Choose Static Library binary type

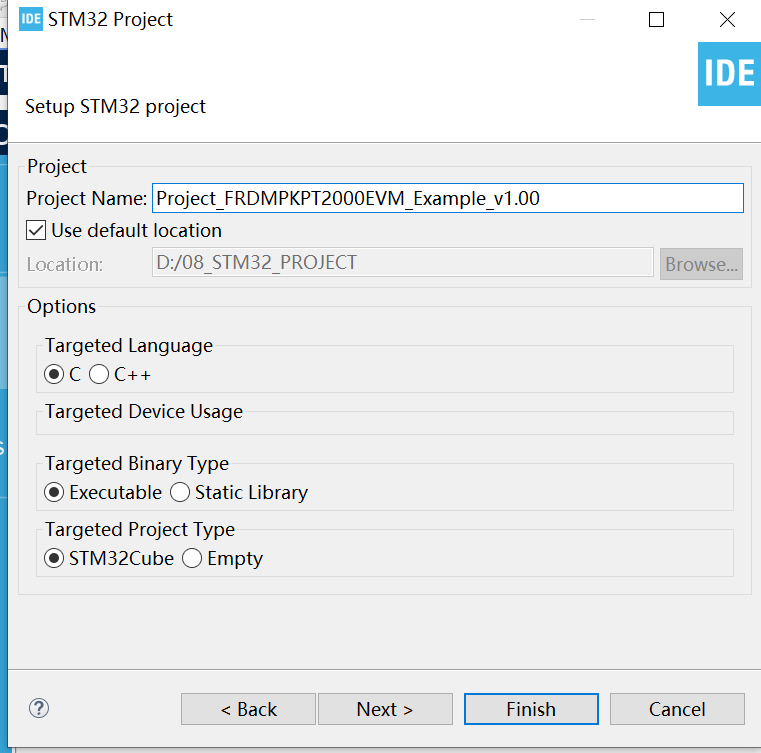pyautogui.click(x=180, y=492)
